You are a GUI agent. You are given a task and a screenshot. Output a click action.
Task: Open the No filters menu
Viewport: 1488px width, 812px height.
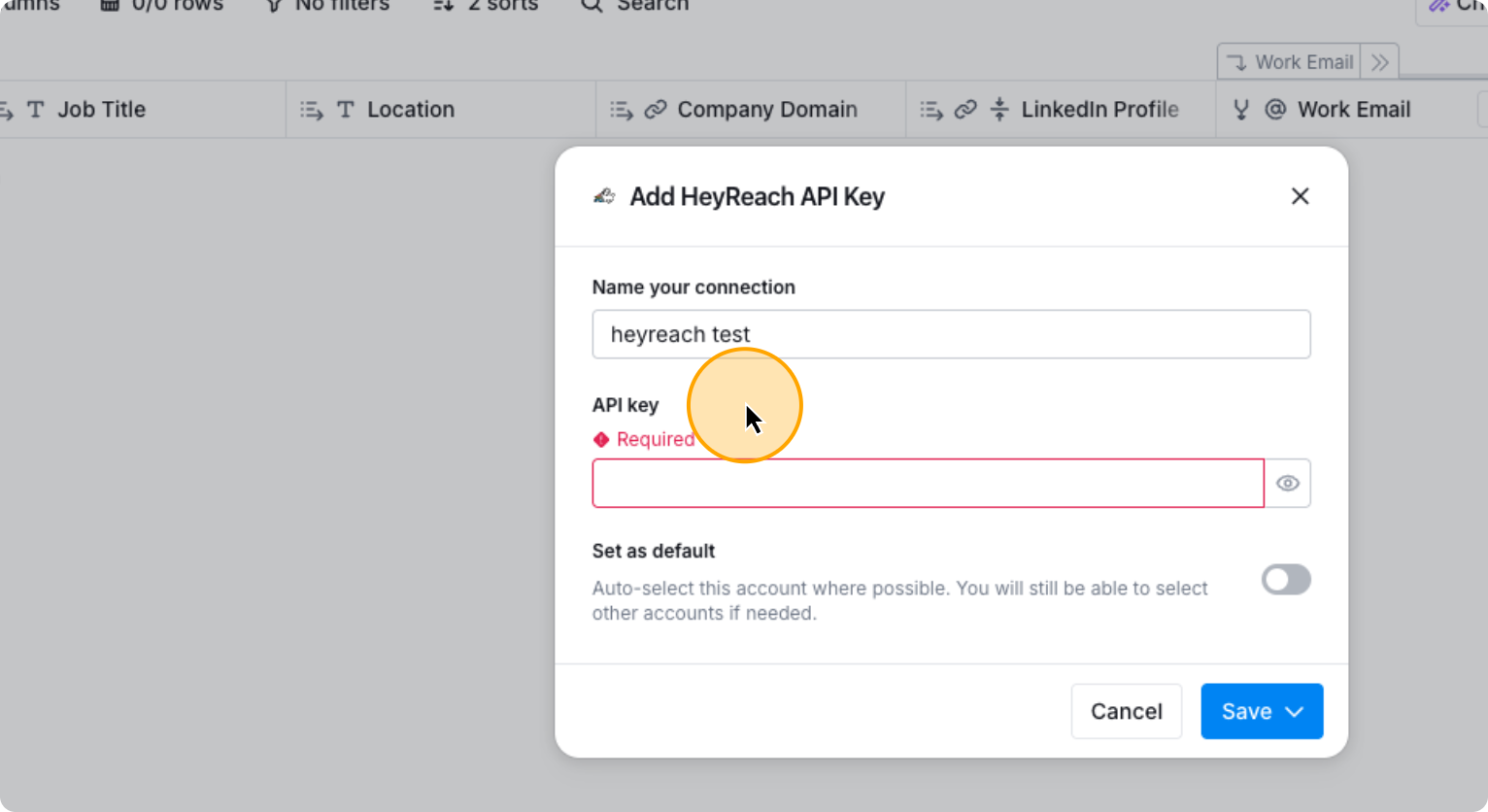point(328,6)
